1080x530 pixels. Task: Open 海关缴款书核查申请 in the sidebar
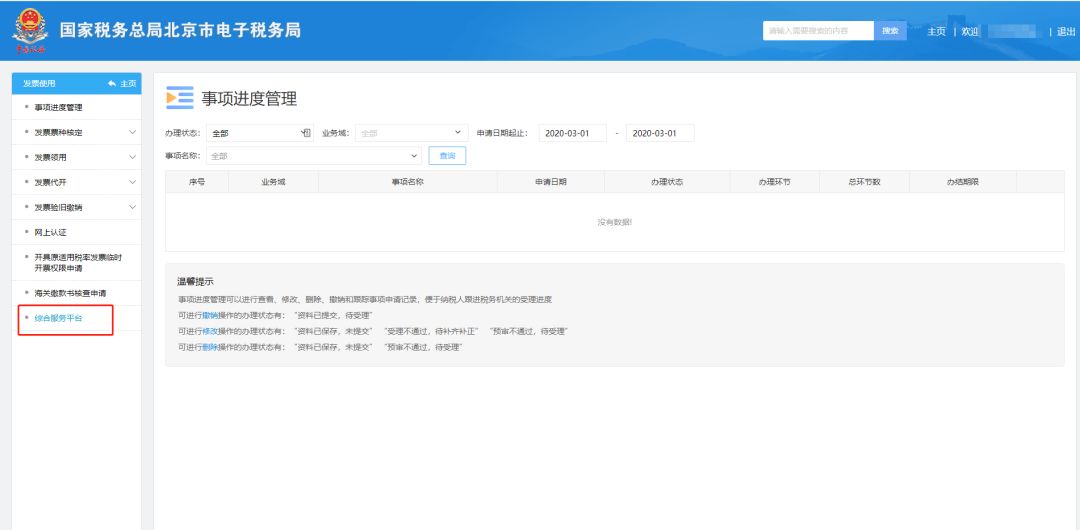70,293
